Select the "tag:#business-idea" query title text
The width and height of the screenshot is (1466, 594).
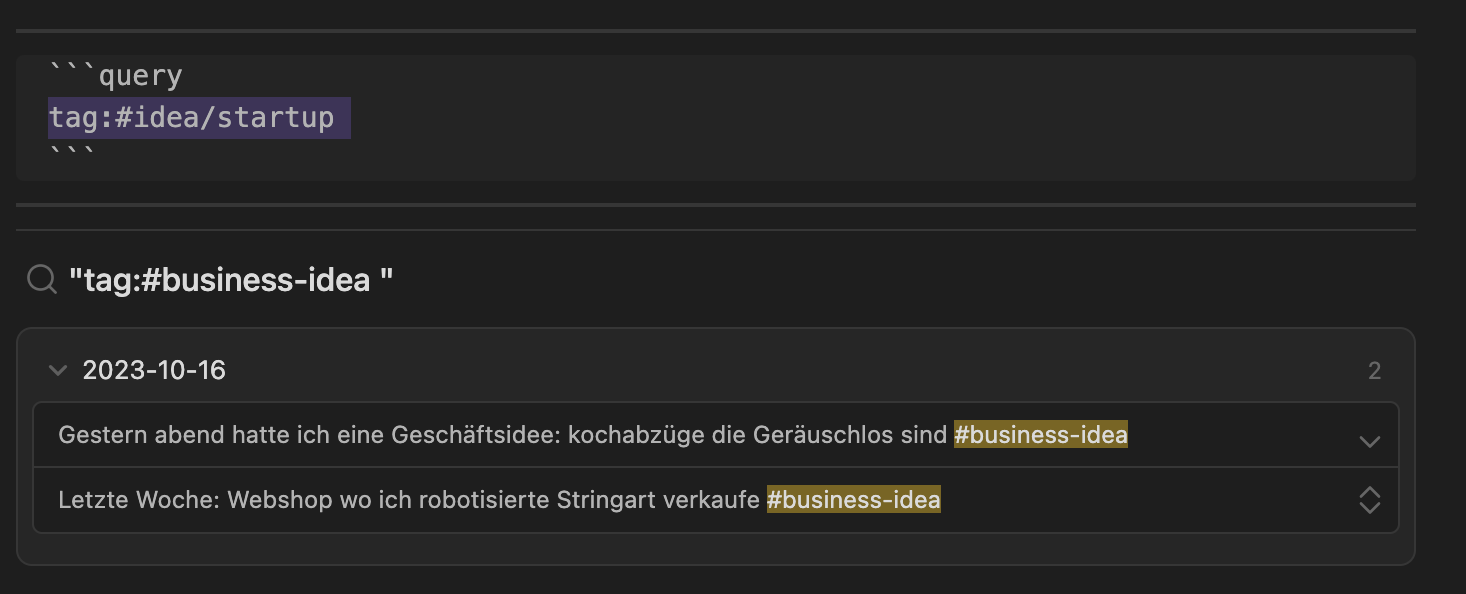click(x=231, y=280)
